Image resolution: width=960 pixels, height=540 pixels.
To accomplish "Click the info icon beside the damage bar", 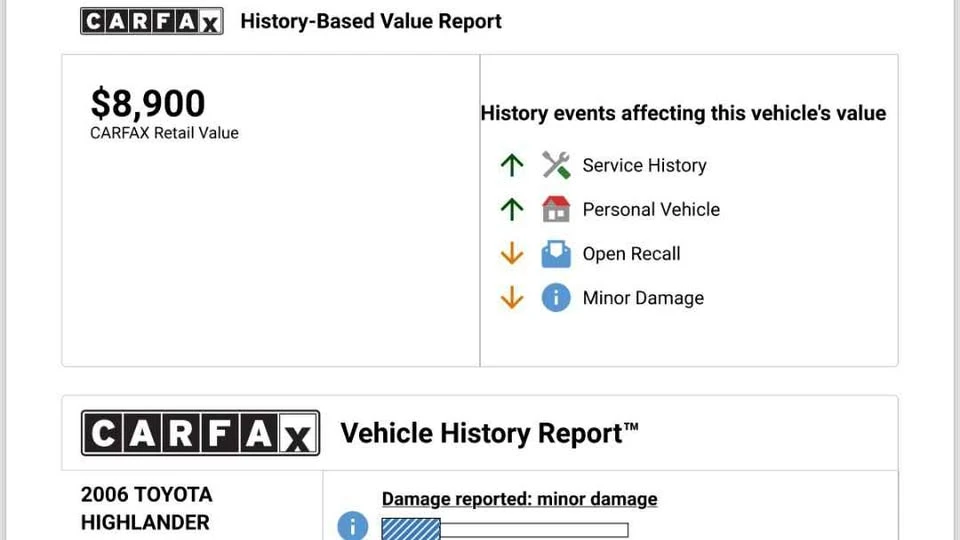I will point(353,525).
